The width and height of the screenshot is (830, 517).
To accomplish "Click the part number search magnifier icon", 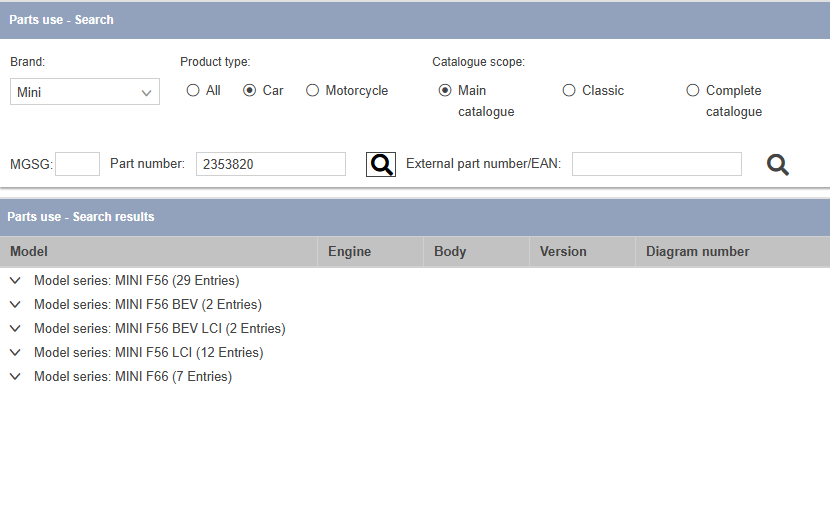I will point(381,165).
